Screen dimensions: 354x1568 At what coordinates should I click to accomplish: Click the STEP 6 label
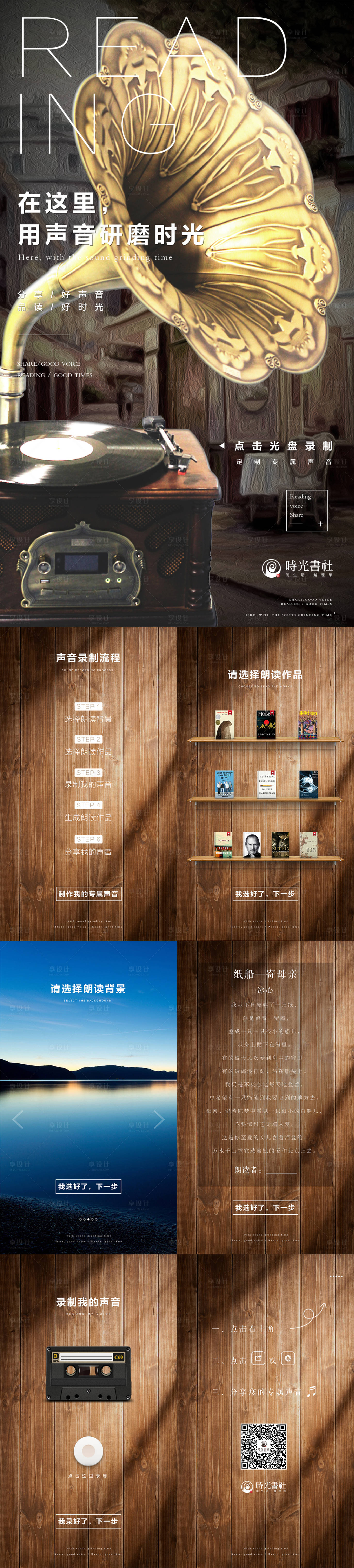coord(88,839)
